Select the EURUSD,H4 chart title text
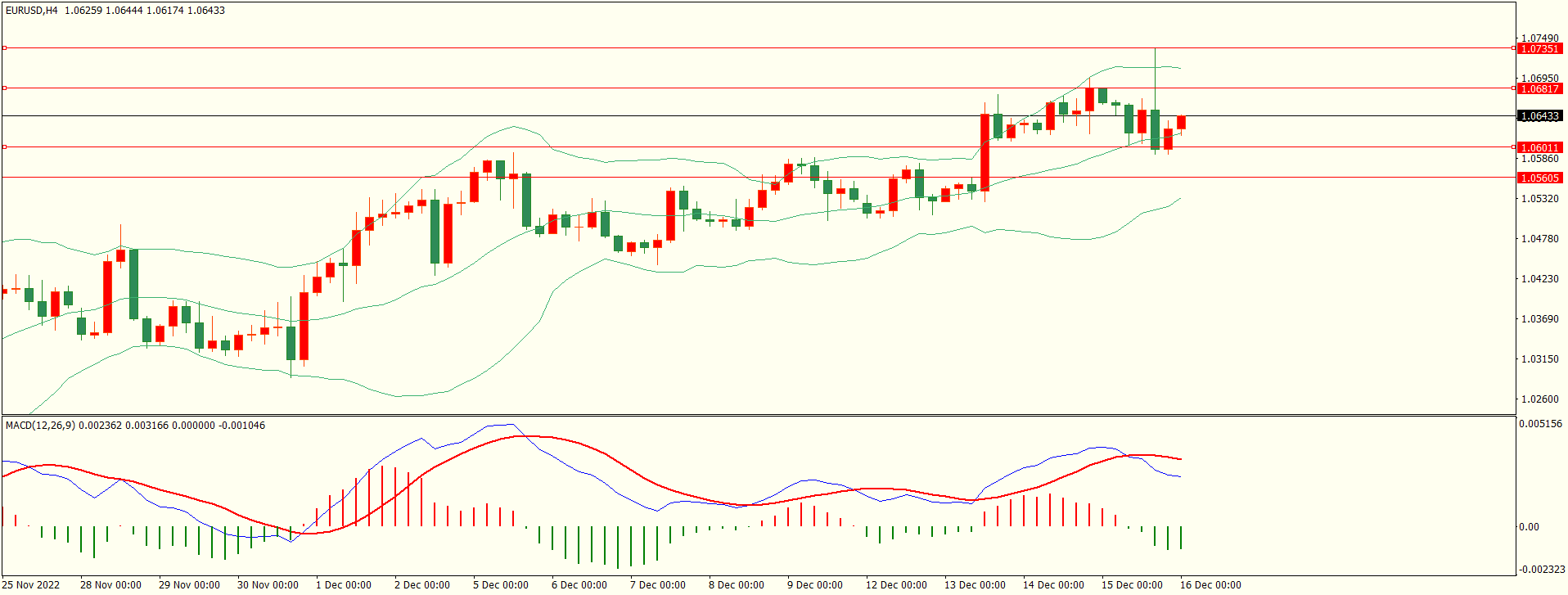 tap(32, 11)
